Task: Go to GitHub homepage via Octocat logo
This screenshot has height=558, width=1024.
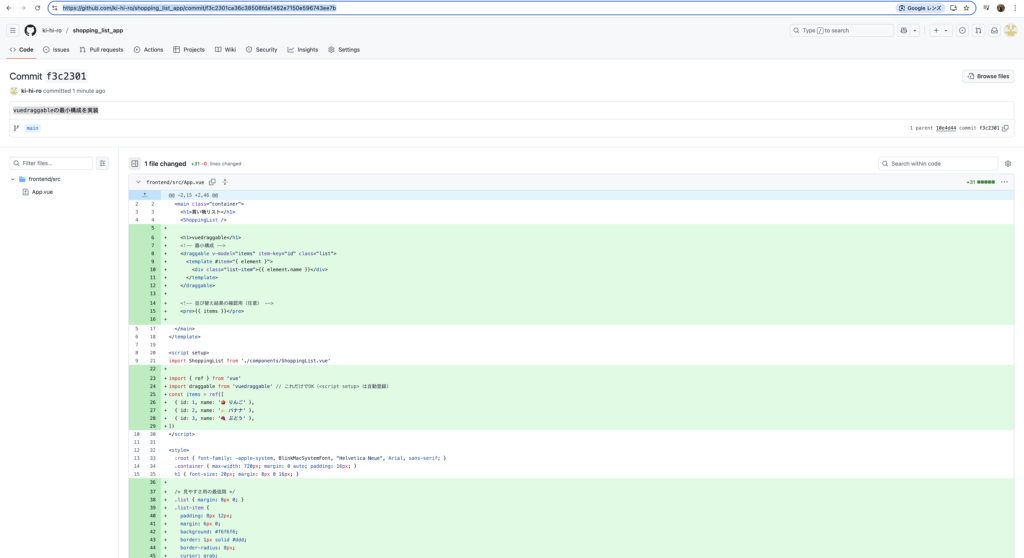Action: tap(30, 30)
